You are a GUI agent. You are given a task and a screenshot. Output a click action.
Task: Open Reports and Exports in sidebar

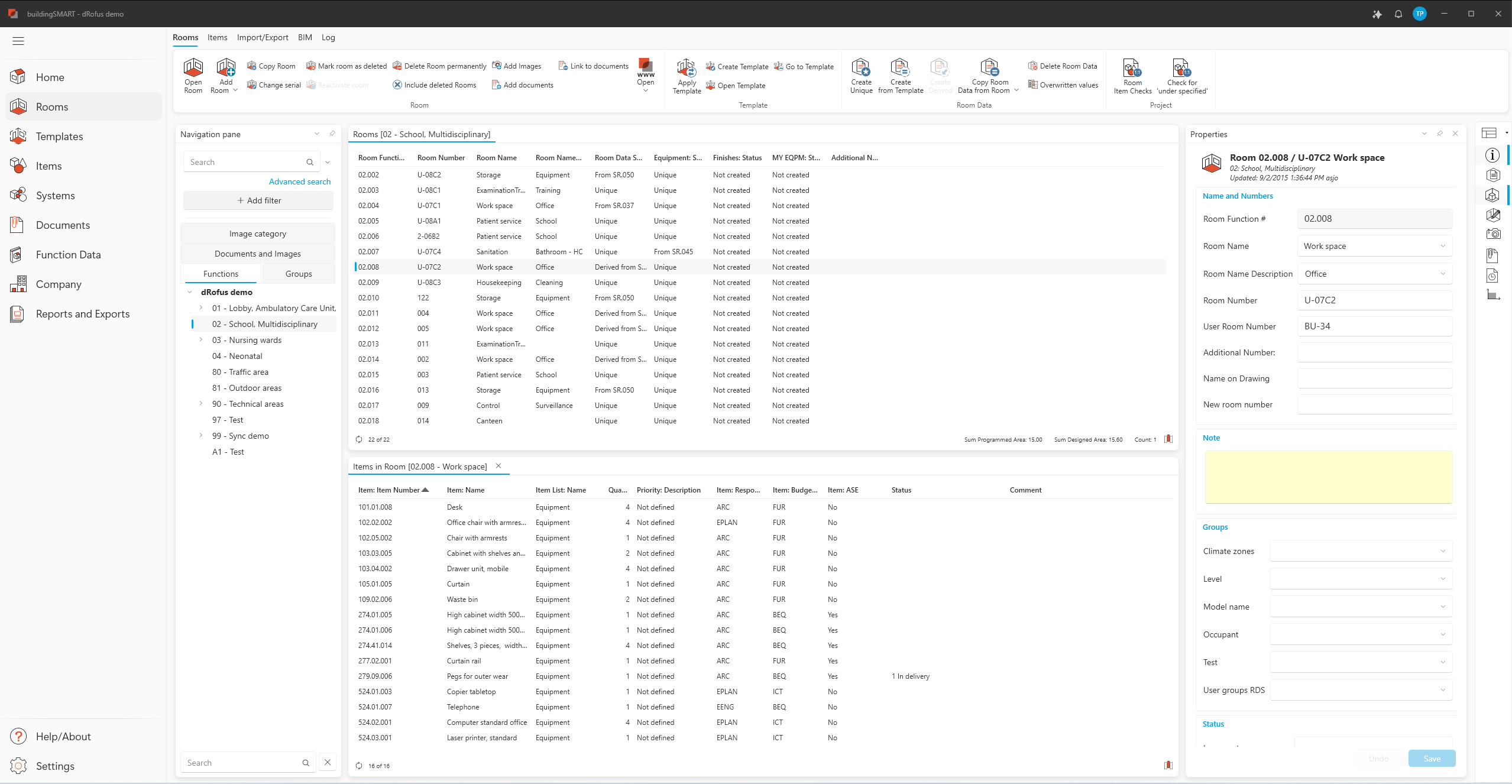[x=83, y=314]
